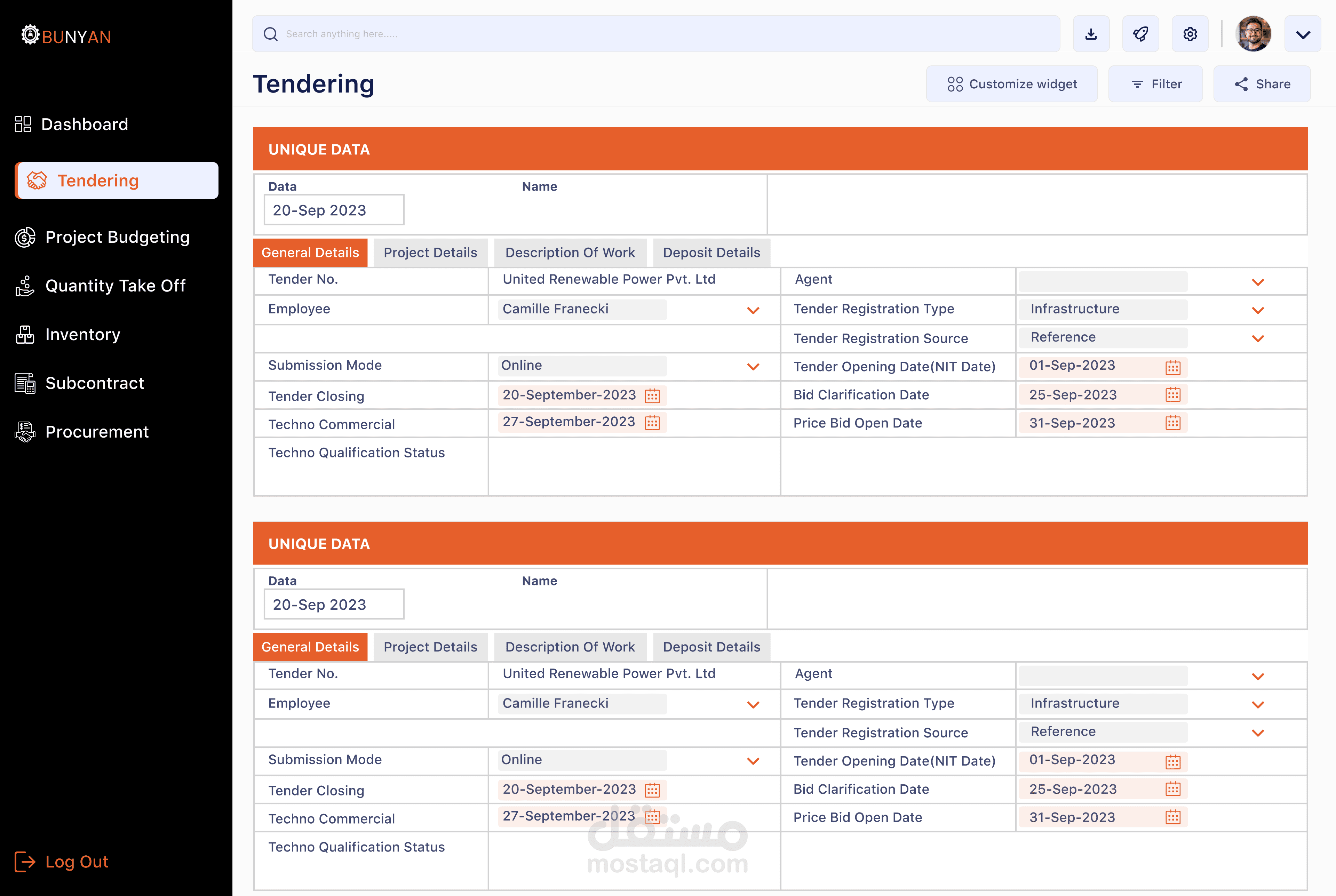Viewport: 1336px width, 896px height.
Task: Click the user profile avatar
Action: (x=1252, y=34)
